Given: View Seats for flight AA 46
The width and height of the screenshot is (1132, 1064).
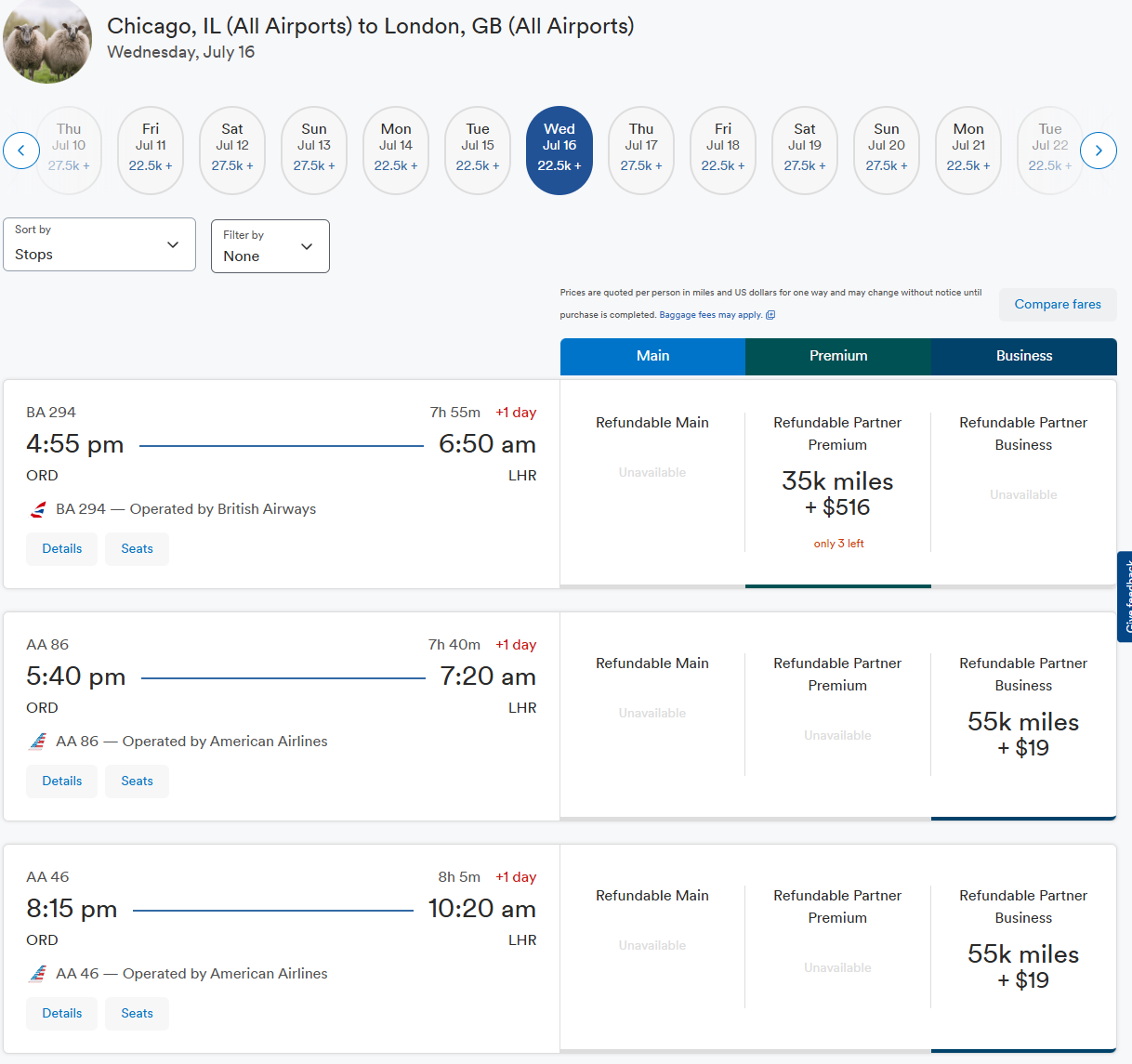Looking at the screenshot, I should coord(137,1014).
